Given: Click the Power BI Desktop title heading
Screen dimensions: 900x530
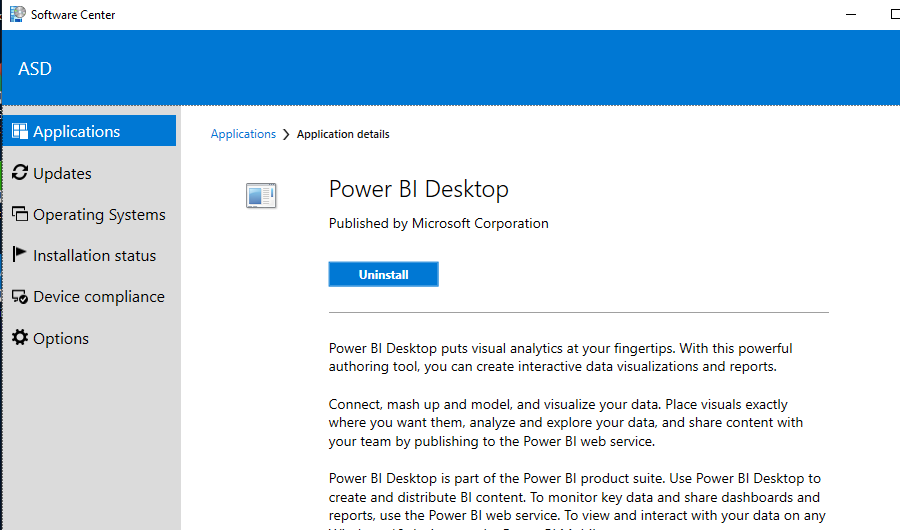Looking at the screenshot, I should [x=418, y=189].
